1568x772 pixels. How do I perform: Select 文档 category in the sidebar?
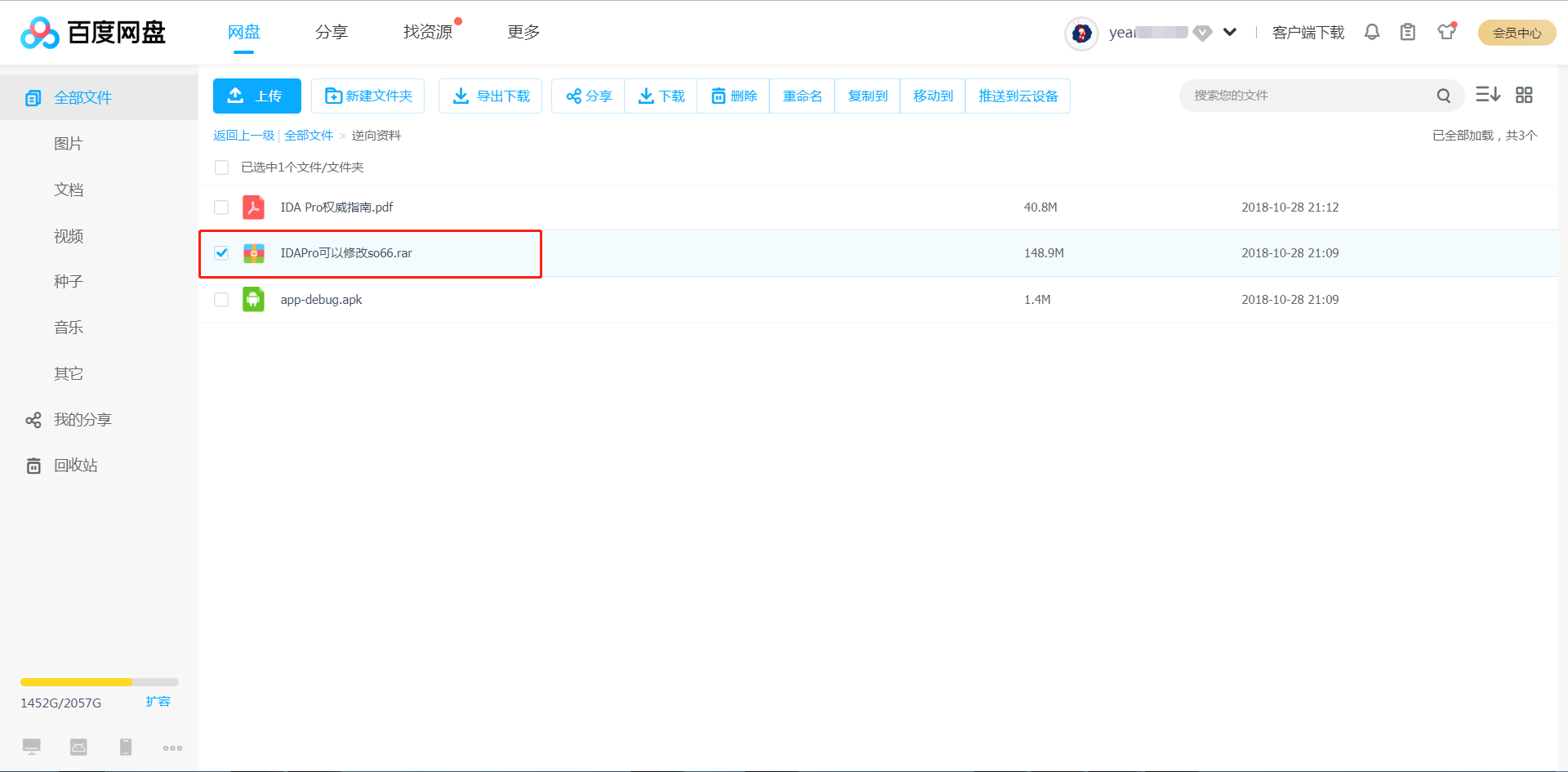click(x=69, y=190)
